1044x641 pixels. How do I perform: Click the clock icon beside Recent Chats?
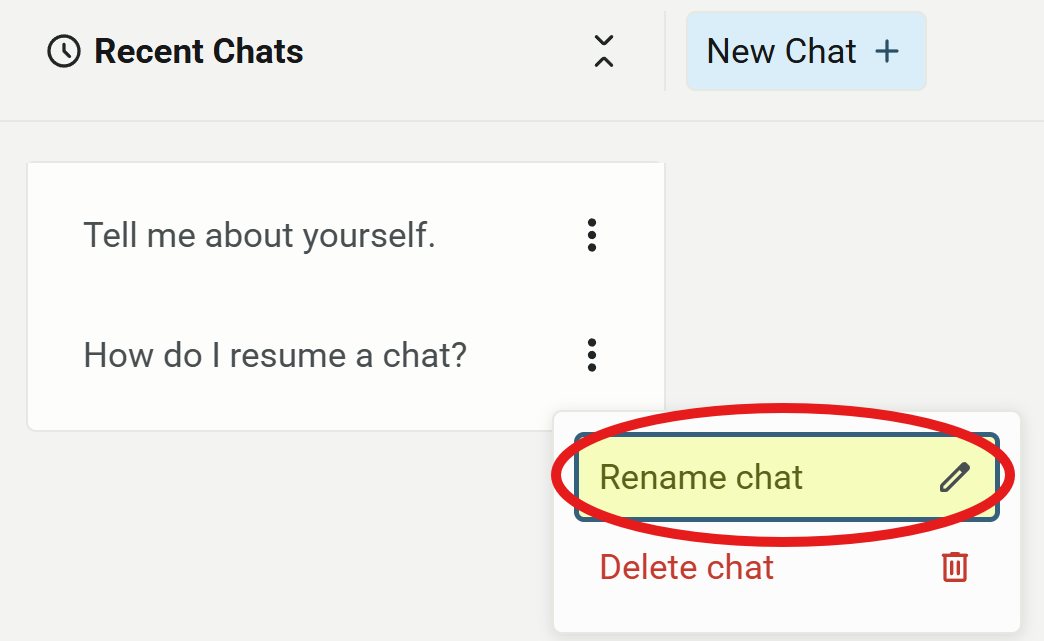click(x=62, y=50)
